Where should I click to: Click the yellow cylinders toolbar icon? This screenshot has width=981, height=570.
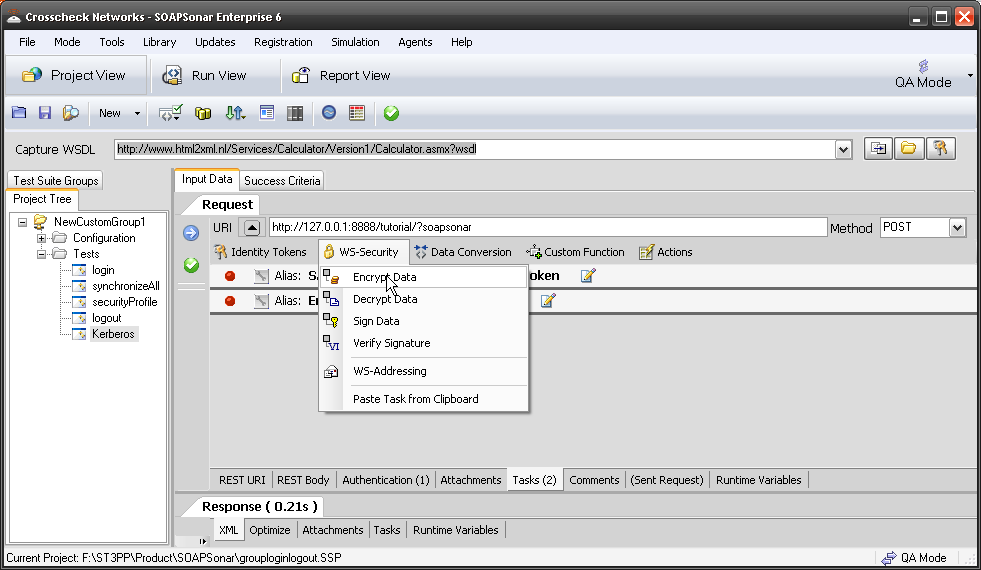point(203,113)
